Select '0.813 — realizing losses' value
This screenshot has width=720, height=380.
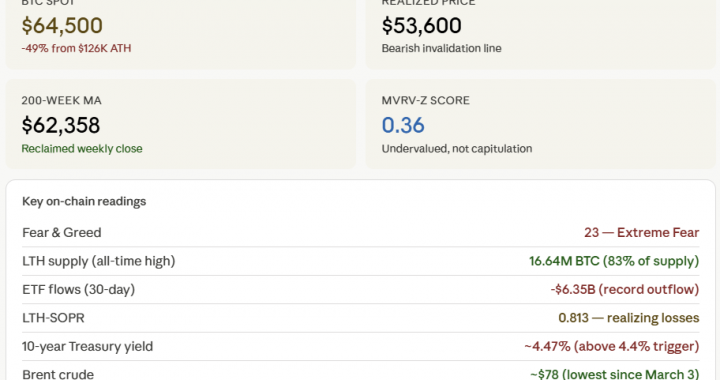click(629, 318)
